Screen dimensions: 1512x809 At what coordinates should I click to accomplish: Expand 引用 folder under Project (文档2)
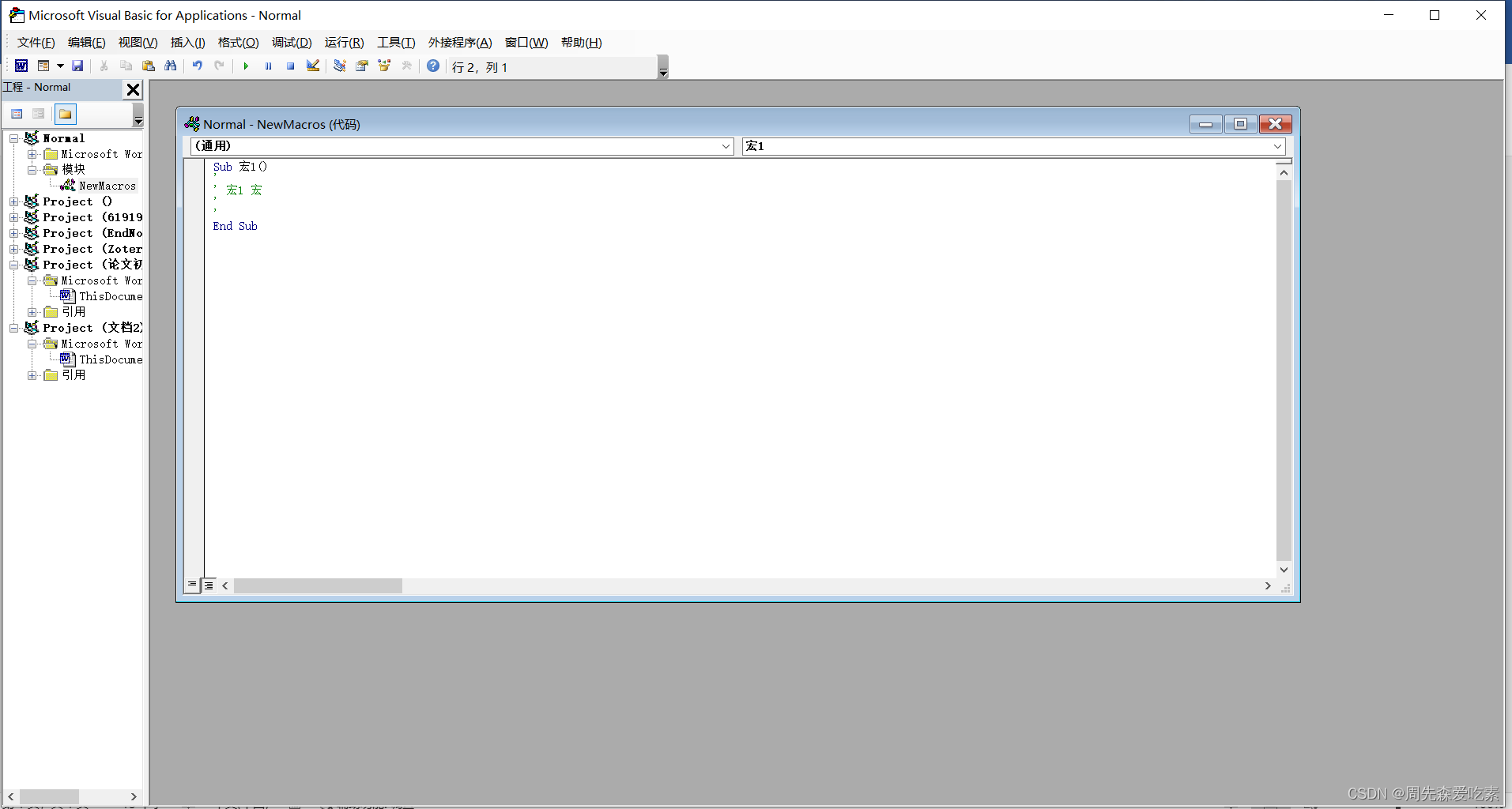tap(32, 375)
